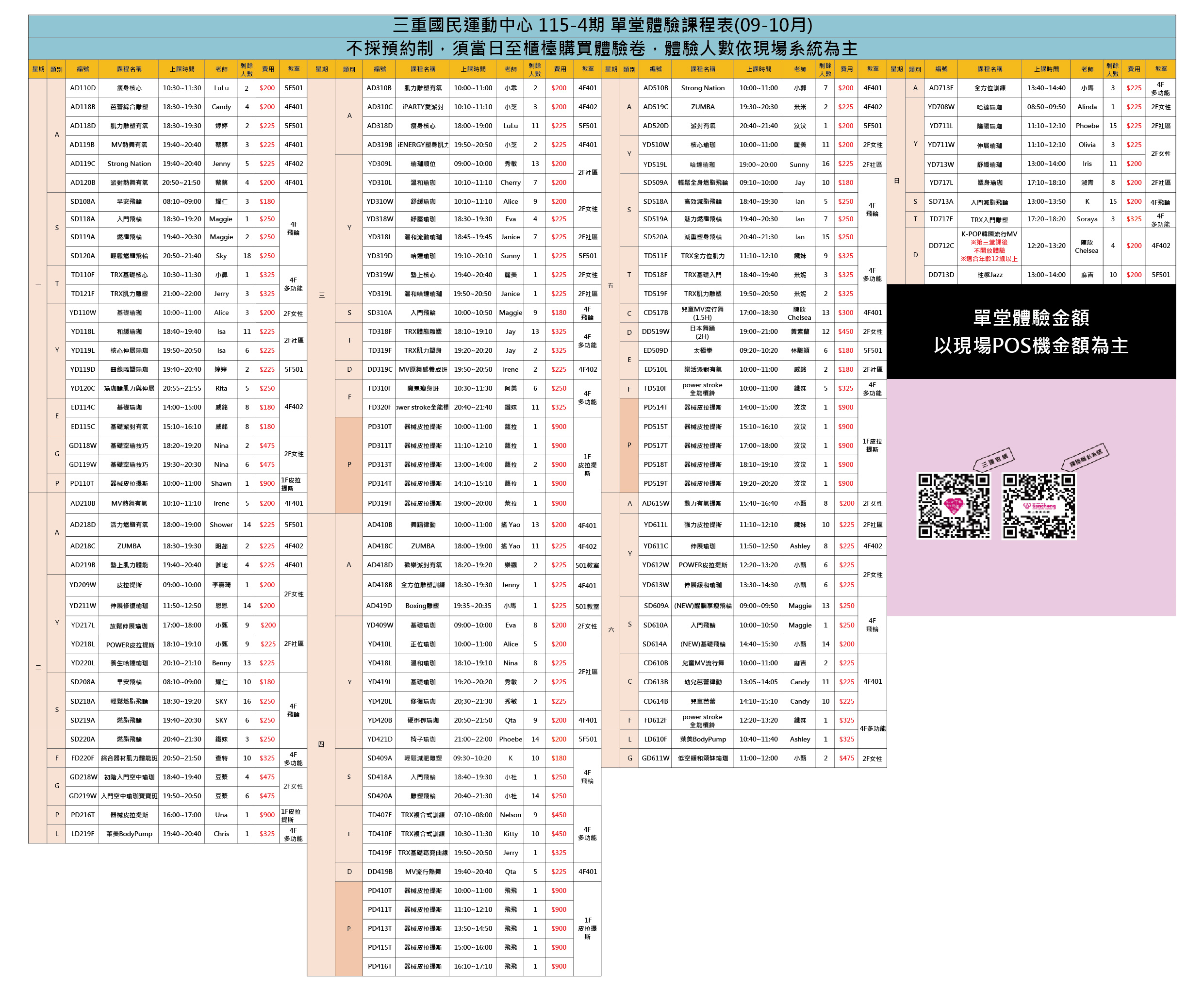This screenshot has height=989, width=1204.
Task: Select course code SD120A
Action: [82, 256]
